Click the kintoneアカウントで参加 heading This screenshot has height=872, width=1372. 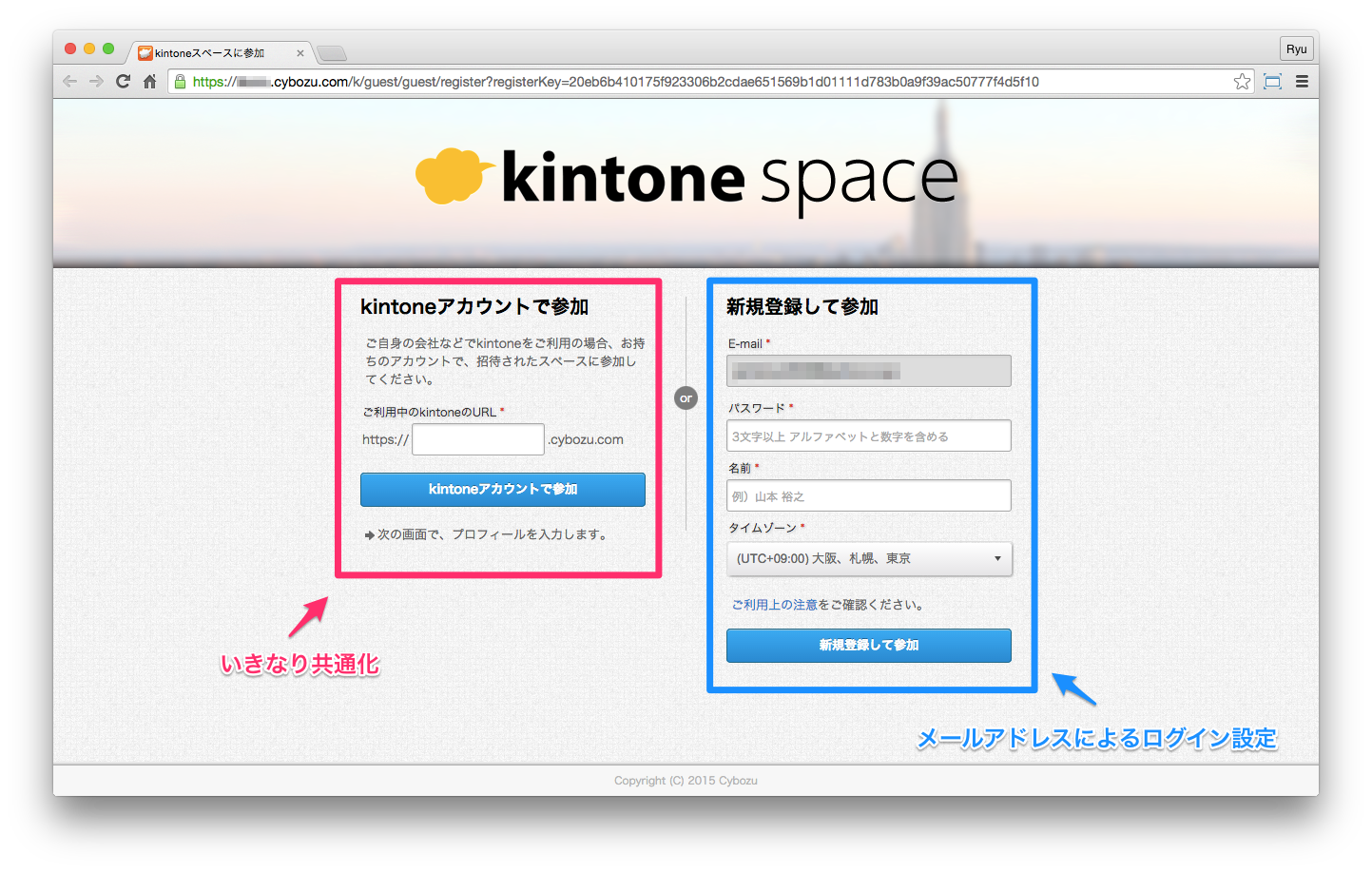point(474,306)
